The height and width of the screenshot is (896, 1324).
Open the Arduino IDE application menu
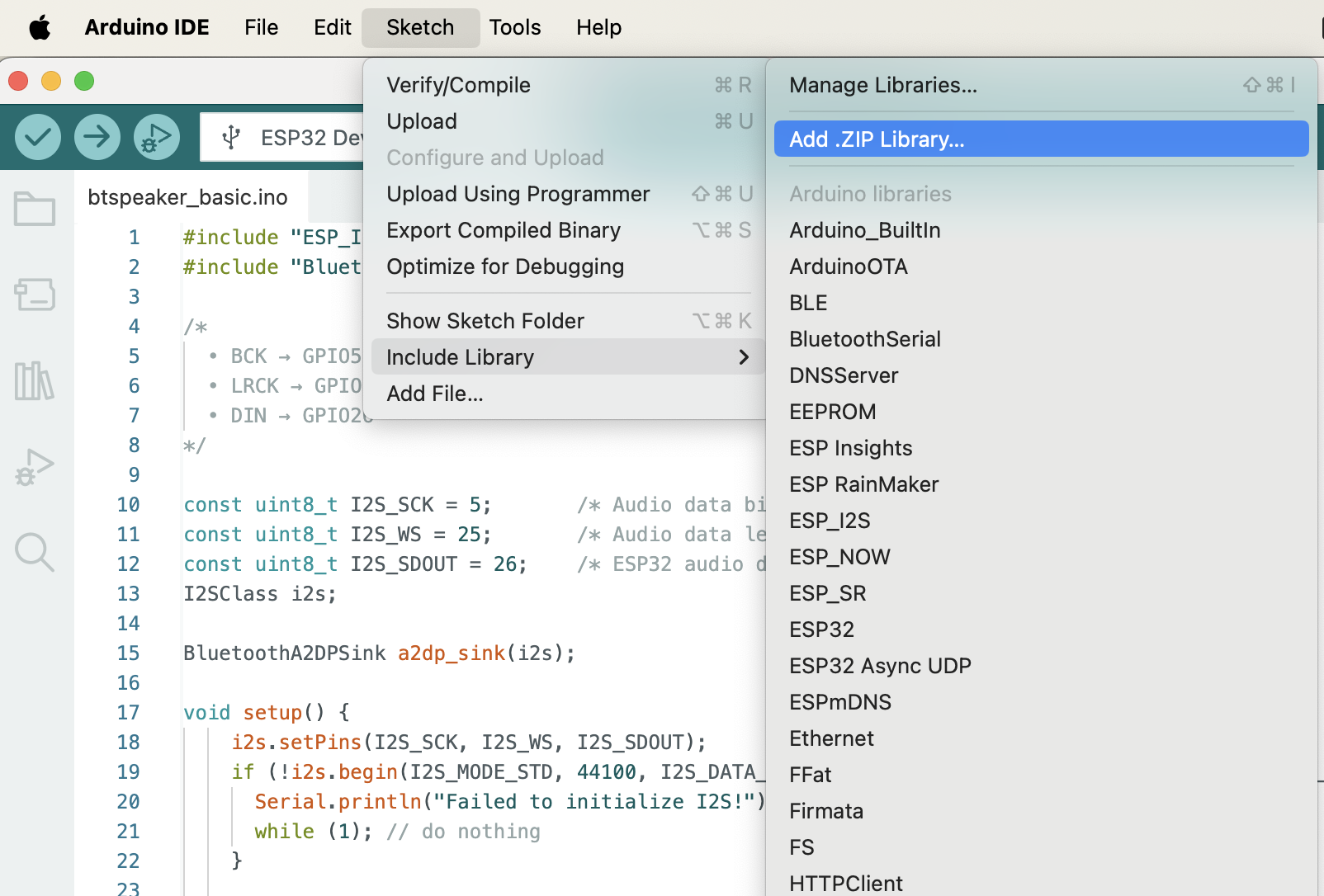(x=147, y=27)
